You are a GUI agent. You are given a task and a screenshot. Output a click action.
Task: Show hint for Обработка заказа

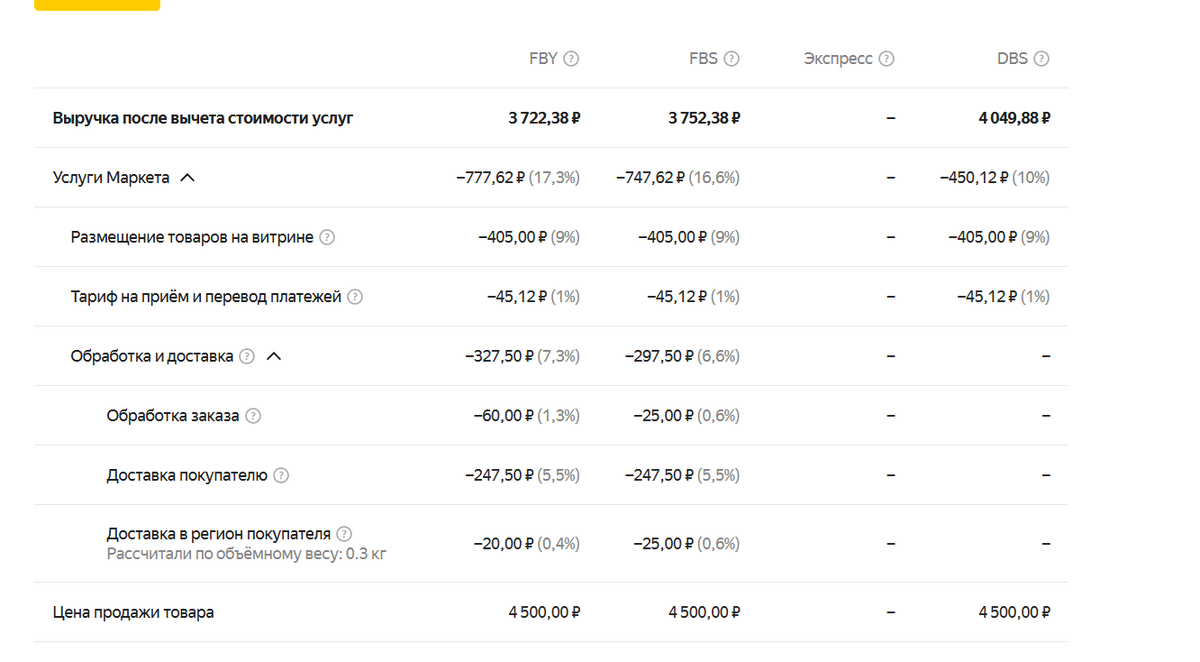[253, 416]
